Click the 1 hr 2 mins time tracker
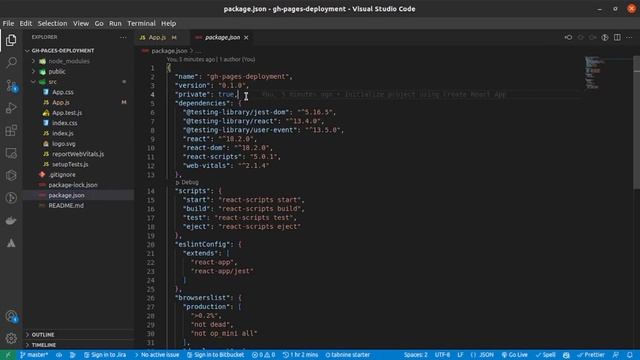 point(300,355)
